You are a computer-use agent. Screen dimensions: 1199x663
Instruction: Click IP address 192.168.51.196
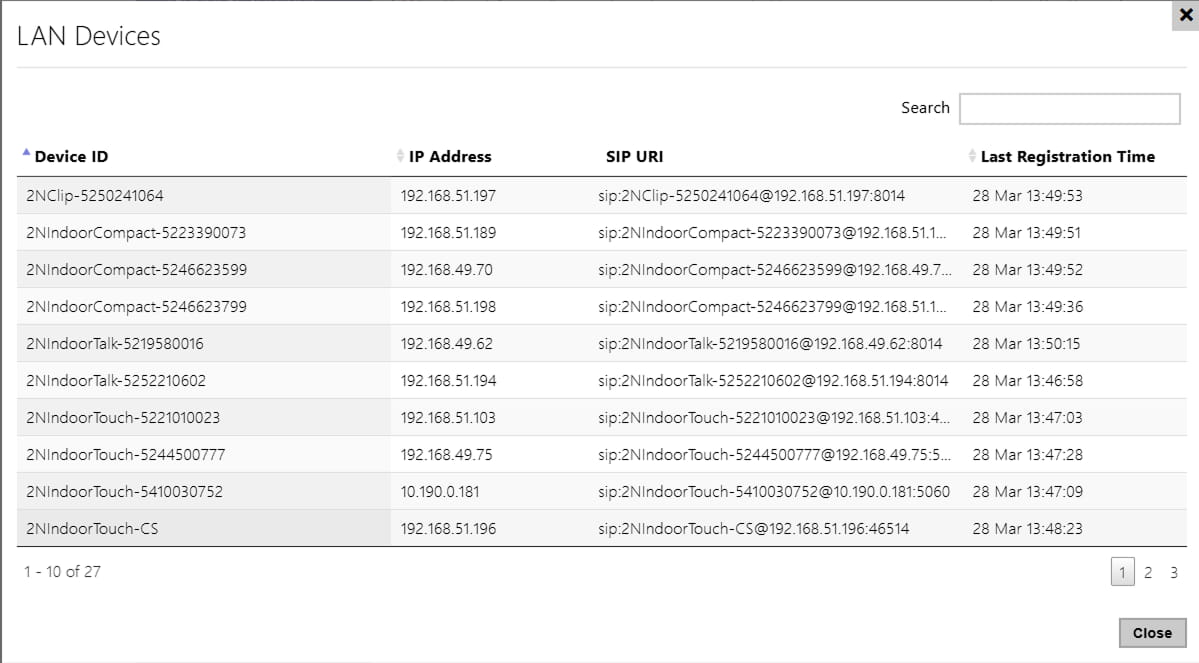448,528
